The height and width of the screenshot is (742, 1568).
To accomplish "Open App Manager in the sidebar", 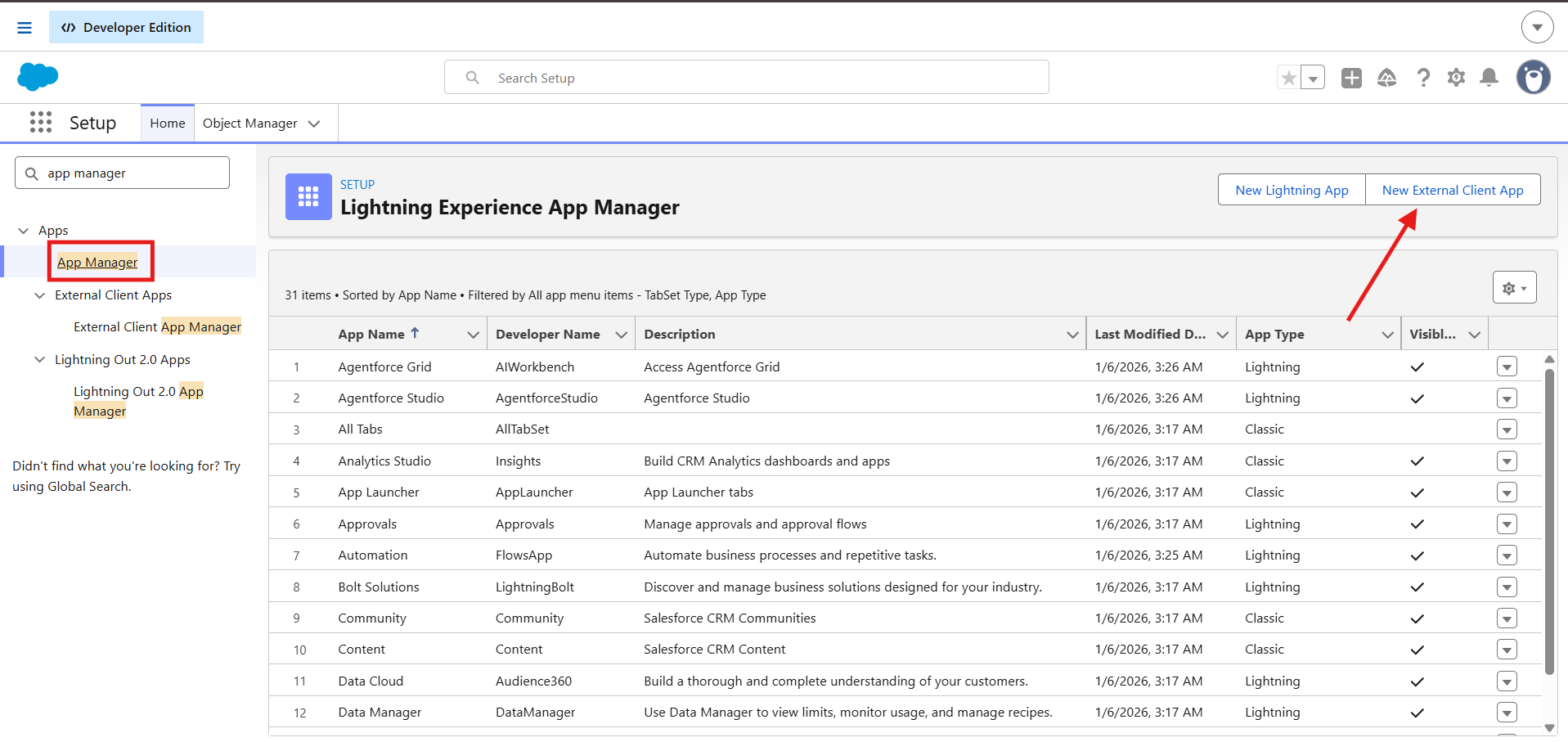I will [x=97, y=262].
